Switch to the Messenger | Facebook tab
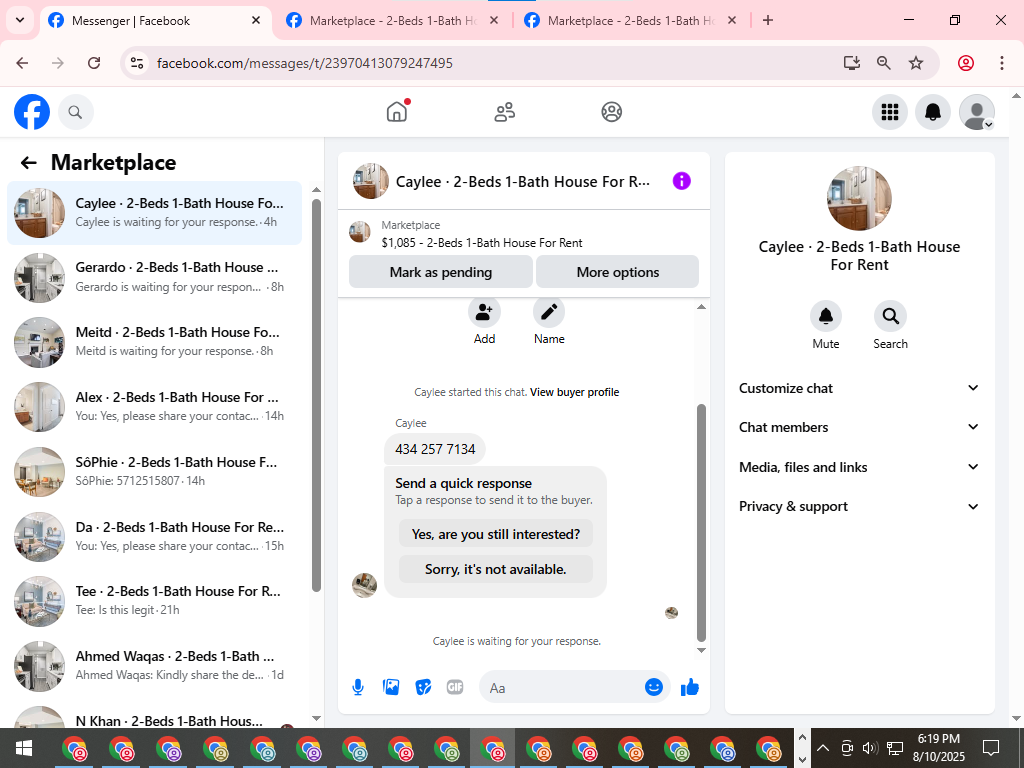 [x=155, y=21]
